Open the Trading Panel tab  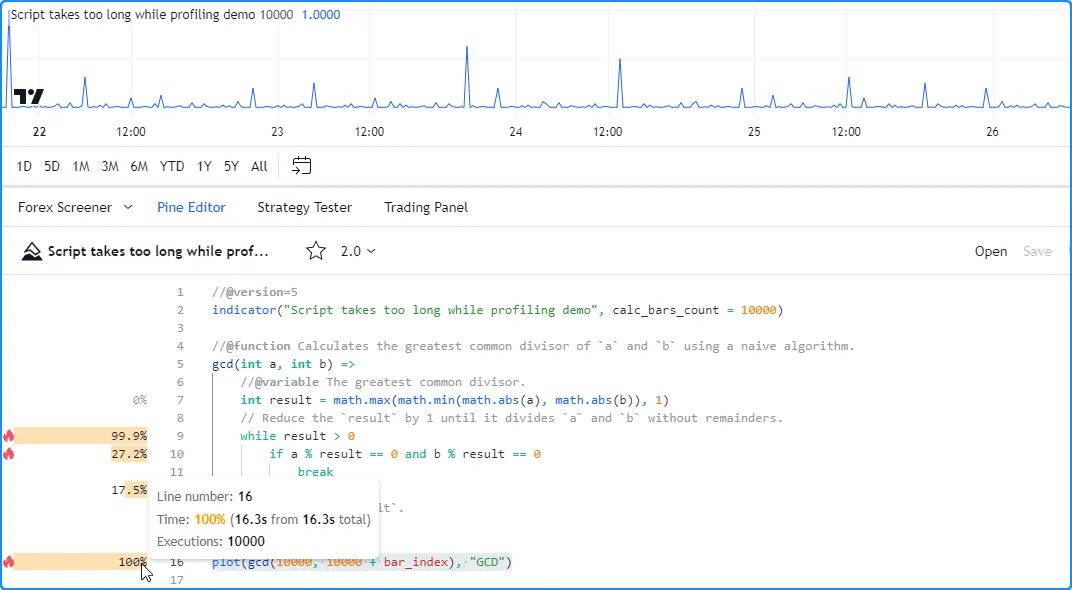tap(426, 208)
